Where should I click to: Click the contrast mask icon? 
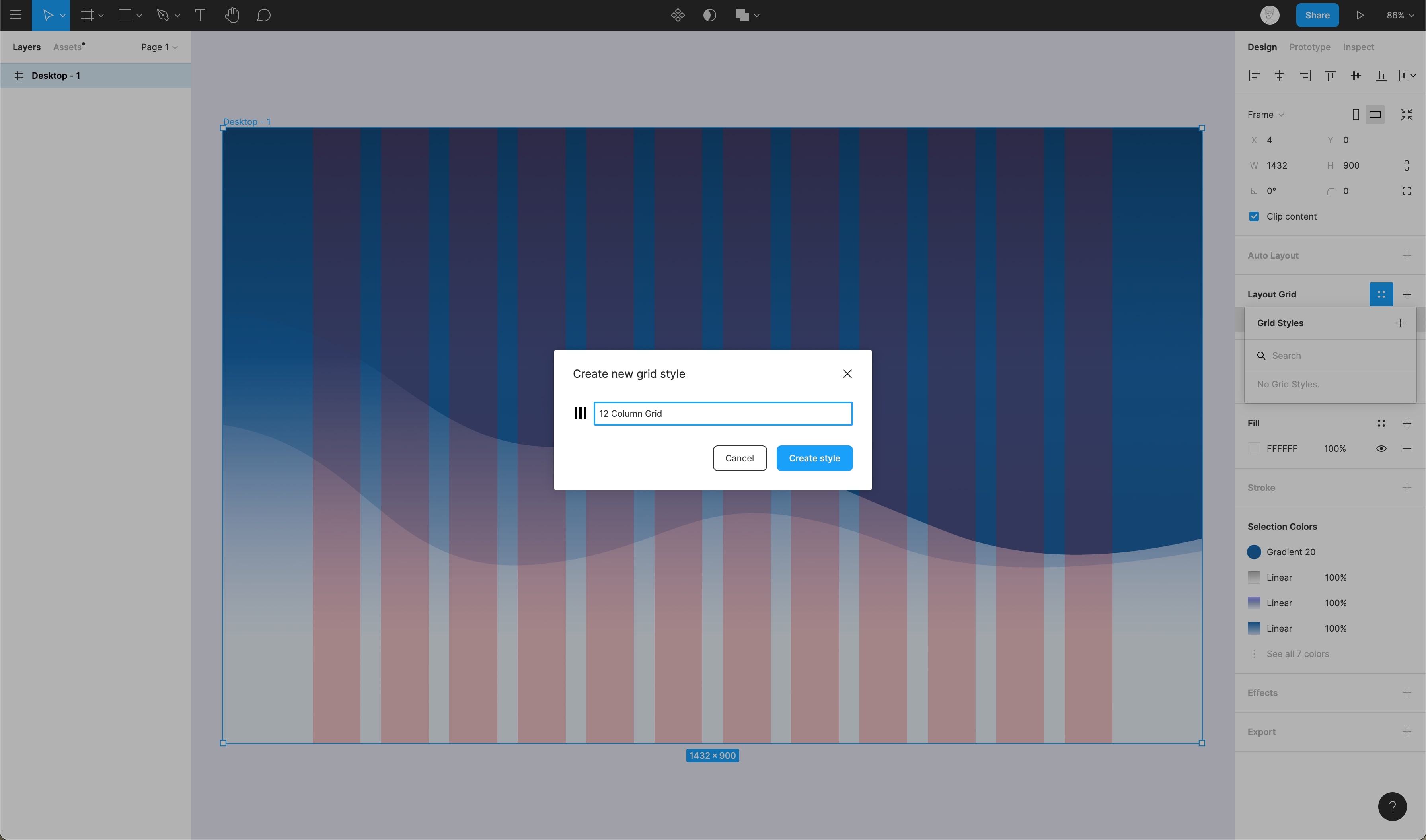tap(709, 15)
